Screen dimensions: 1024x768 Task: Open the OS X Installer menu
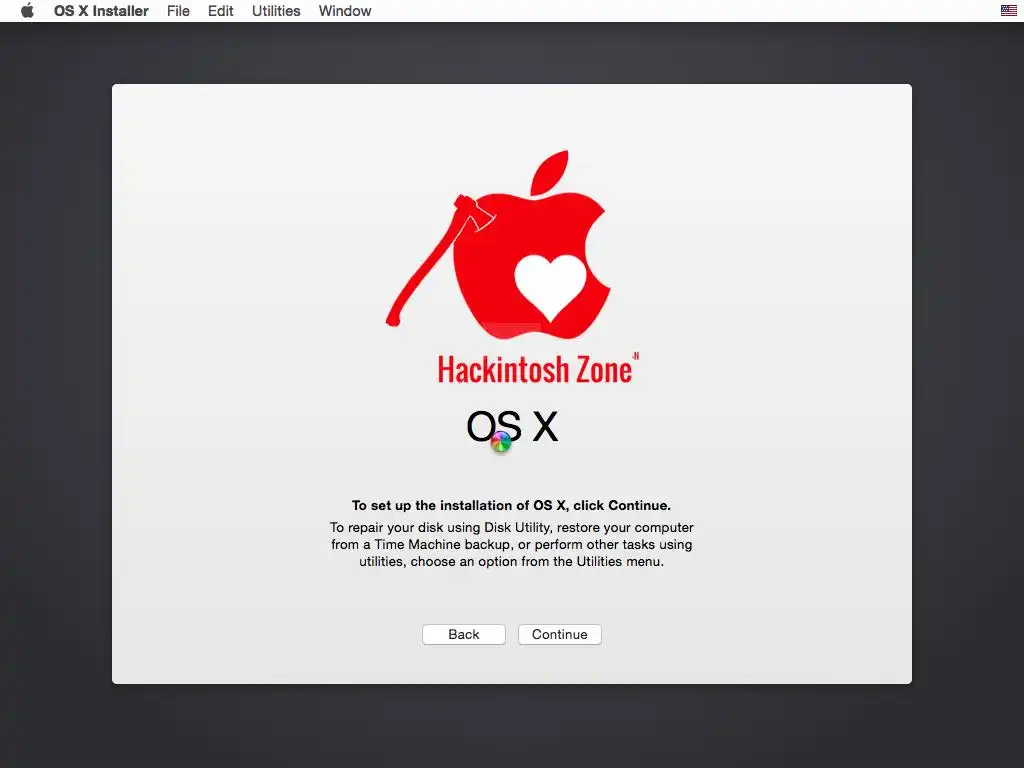pos(101,11)
